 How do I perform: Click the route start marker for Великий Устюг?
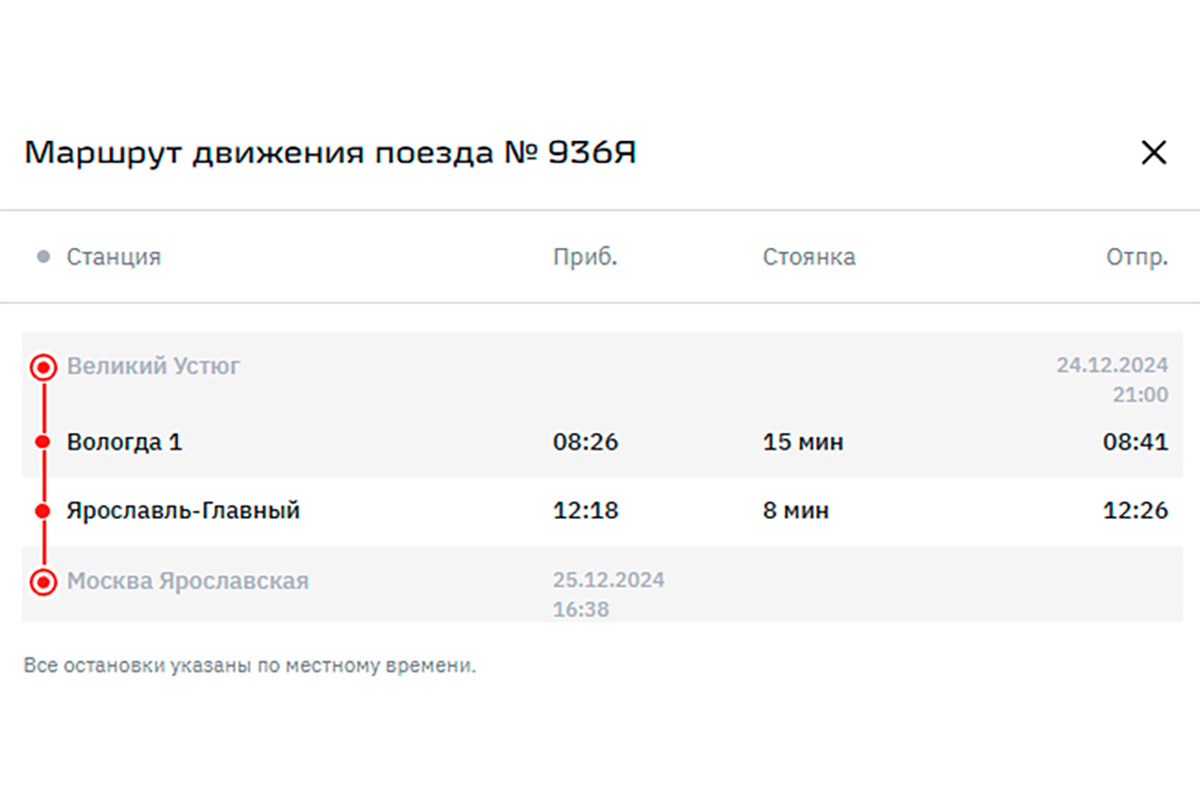[42, 366]
